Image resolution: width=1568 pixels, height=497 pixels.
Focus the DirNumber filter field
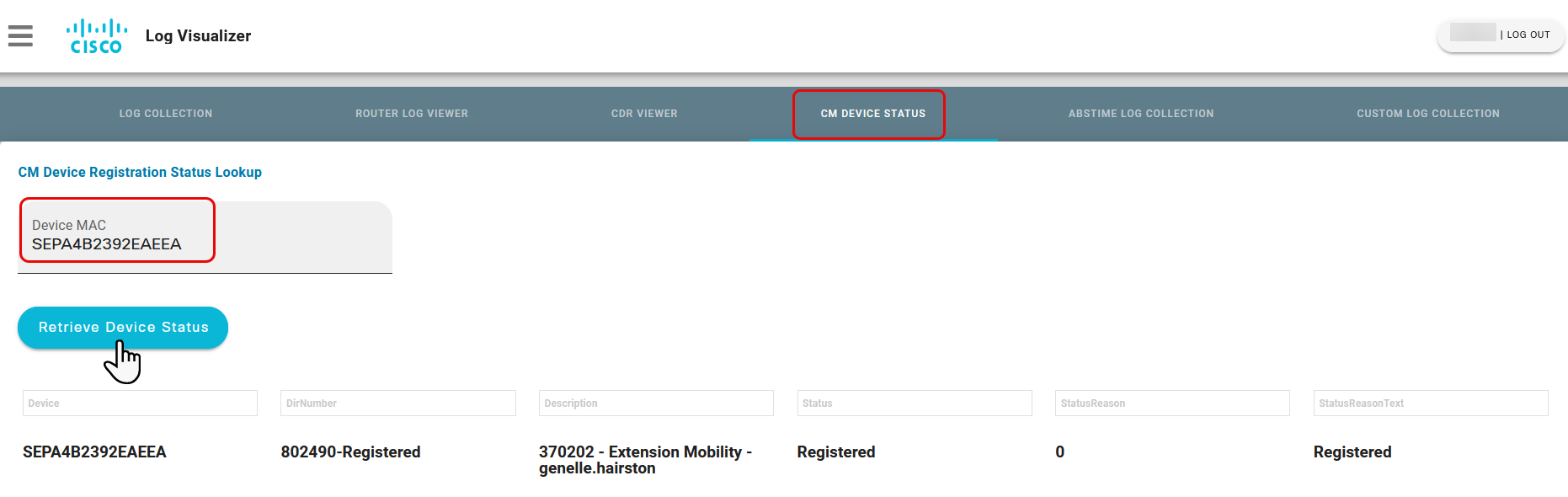[398, 403]
